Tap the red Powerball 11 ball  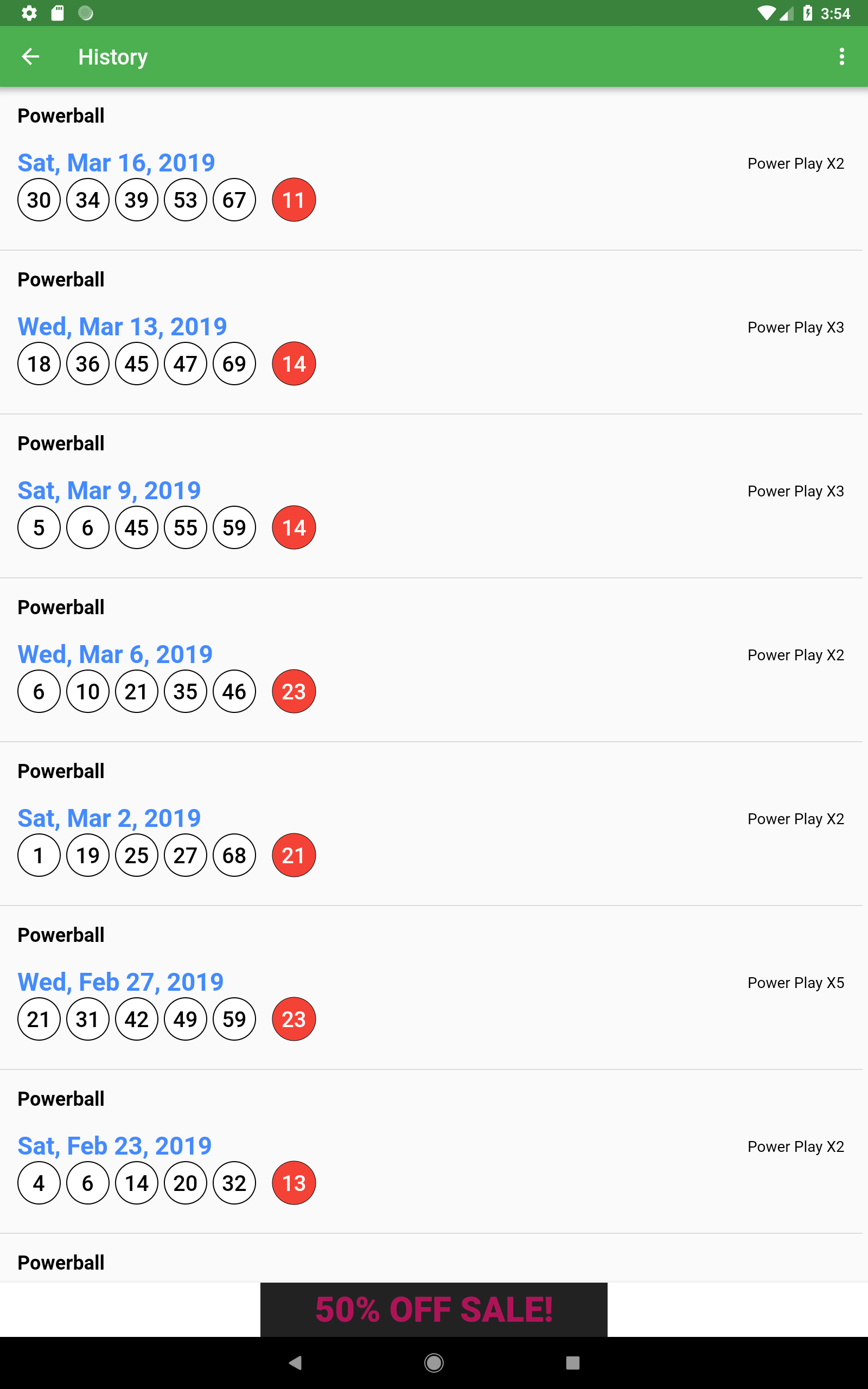coord(293,200)
